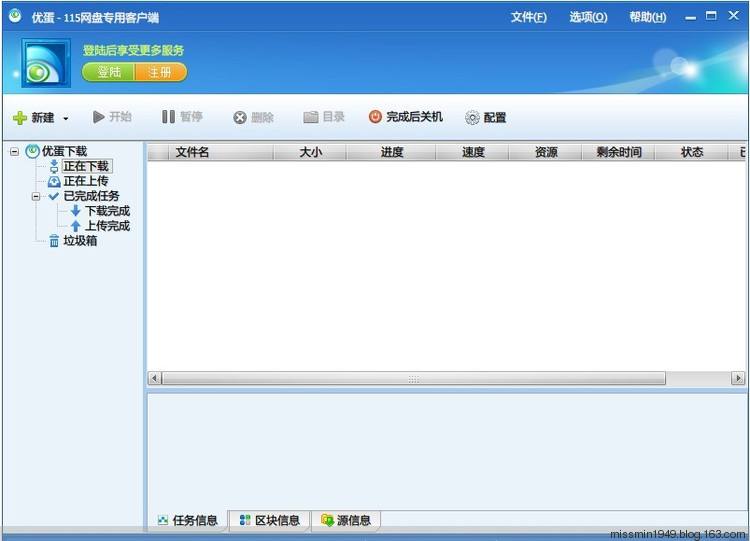This screenshot has width=750, height=541.
Task: Click the orange 注册 register button
Action: (161, 72)
